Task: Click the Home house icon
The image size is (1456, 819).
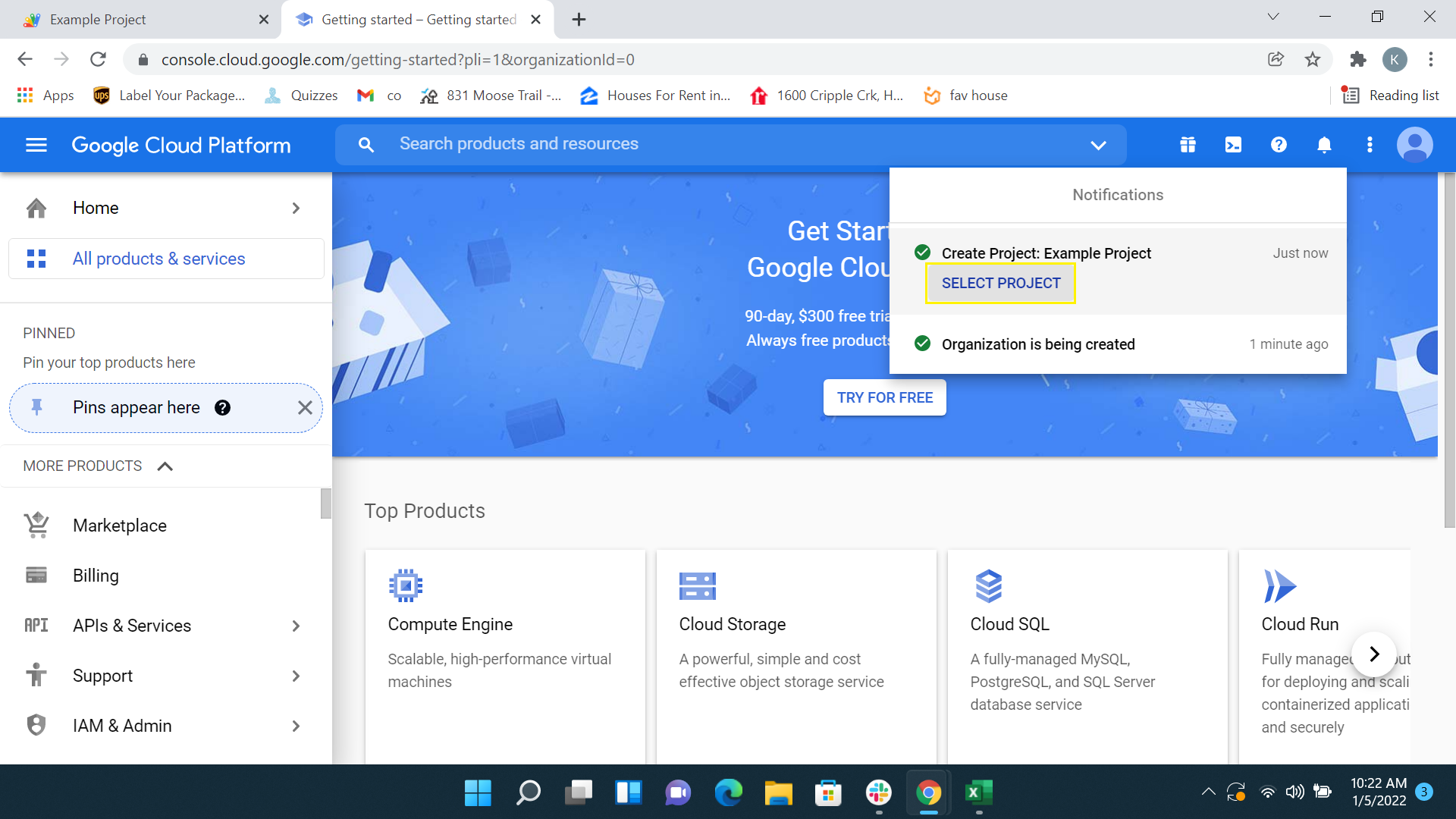Action: click(x=36, y=208)
